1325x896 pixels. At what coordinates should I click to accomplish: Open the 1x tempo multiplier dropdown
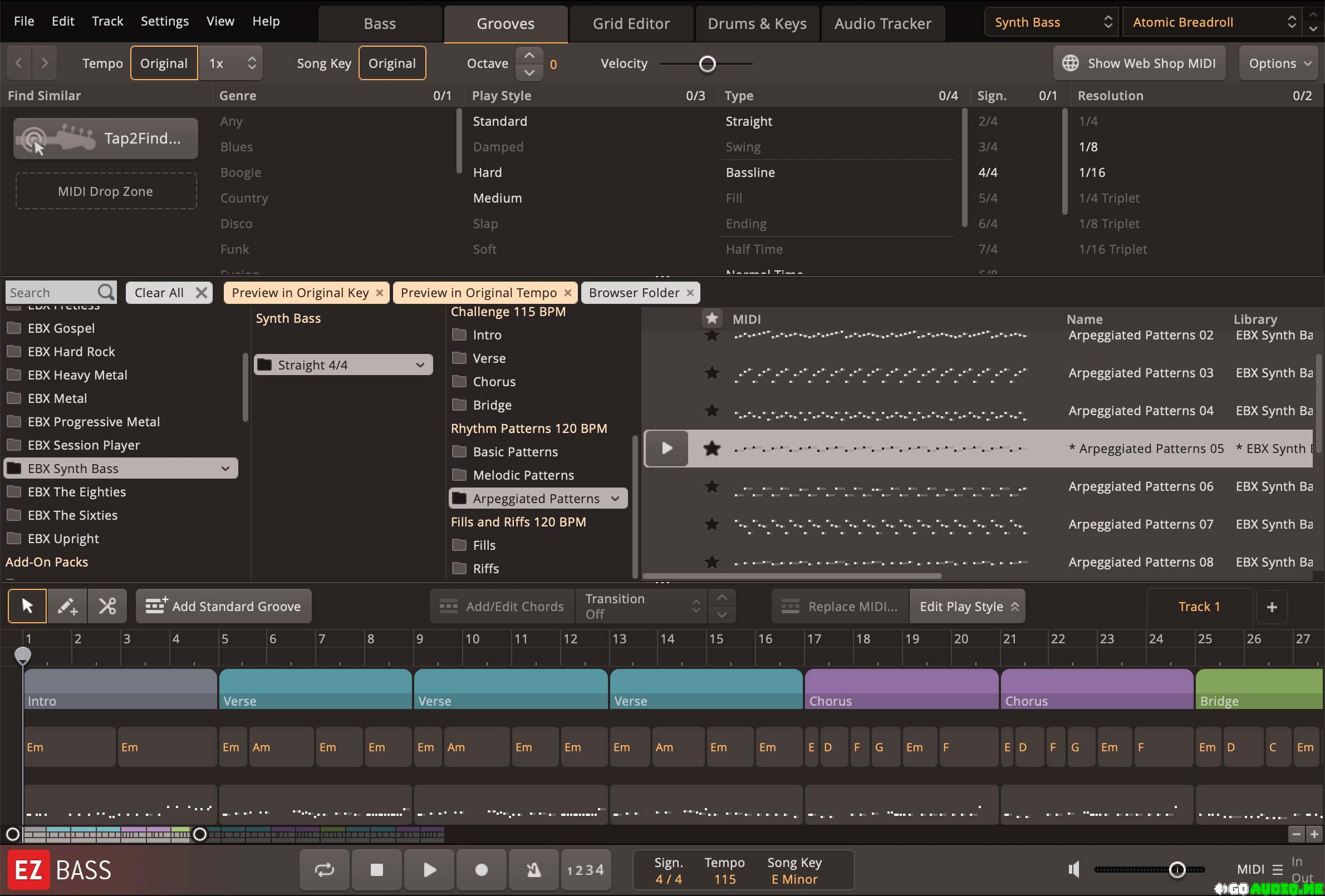[231, 63]
